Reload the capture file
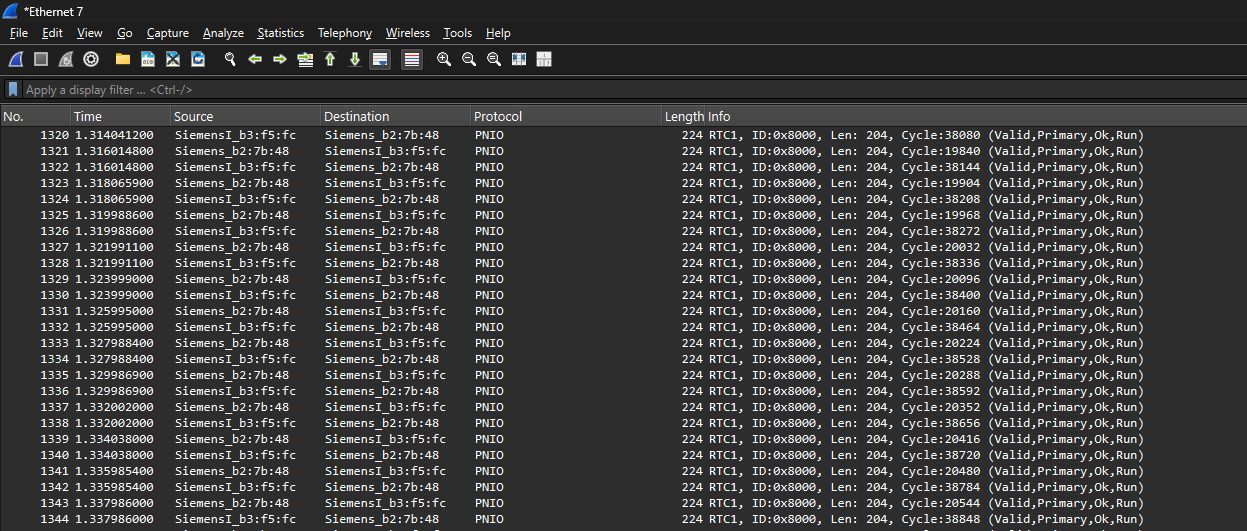 click(x=198, y=59)
